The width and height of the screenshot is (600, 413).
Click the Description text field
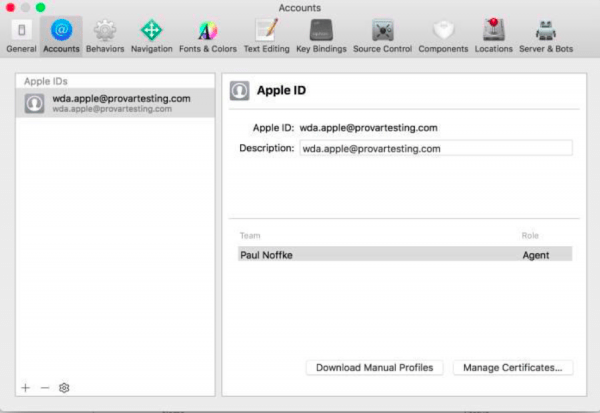pyautogui.click(x=435, y=148)
